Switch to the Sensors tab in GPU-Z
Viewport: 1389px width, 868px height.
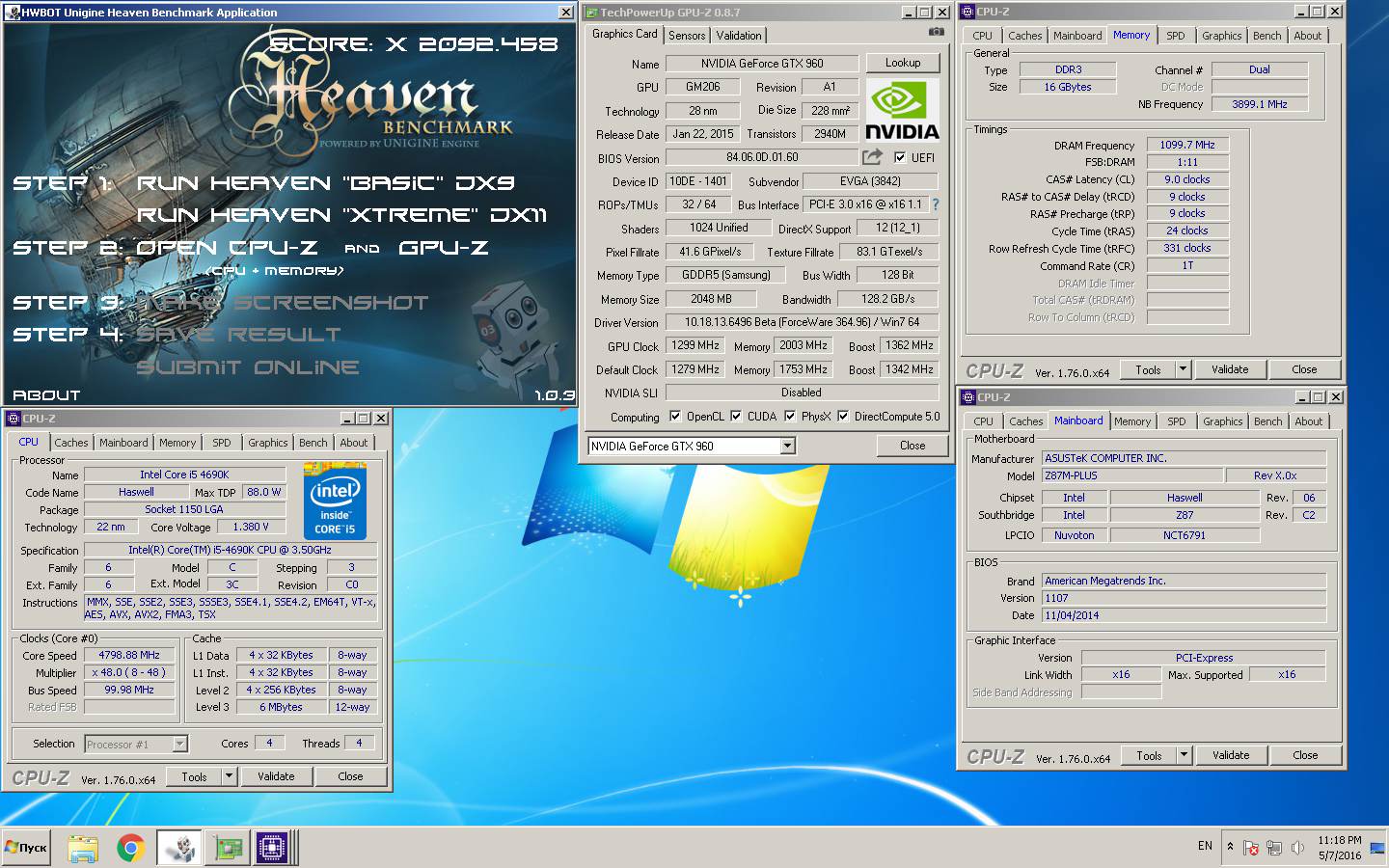click(x=687, y=36)
